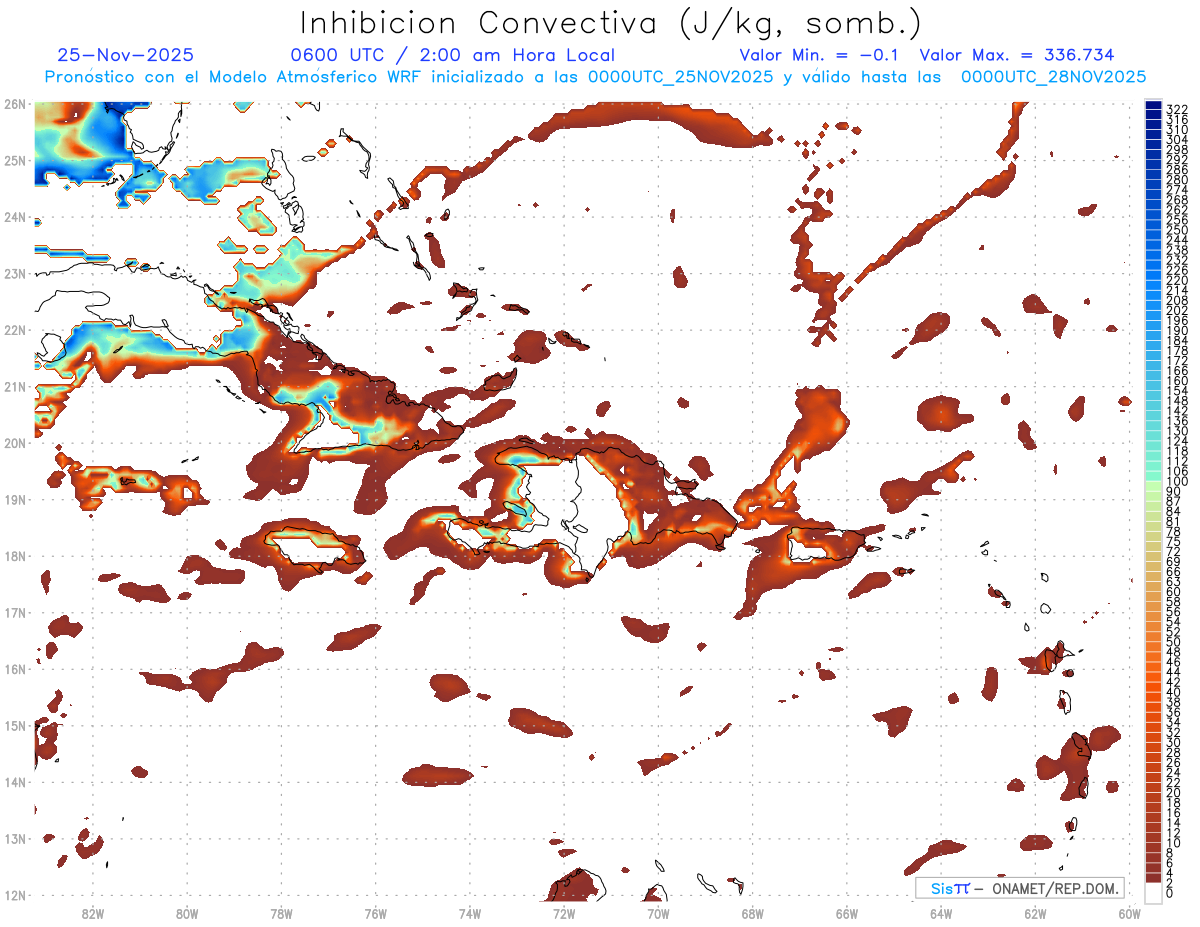
Task: Click the '17N' latitude label
Action: 15,612
